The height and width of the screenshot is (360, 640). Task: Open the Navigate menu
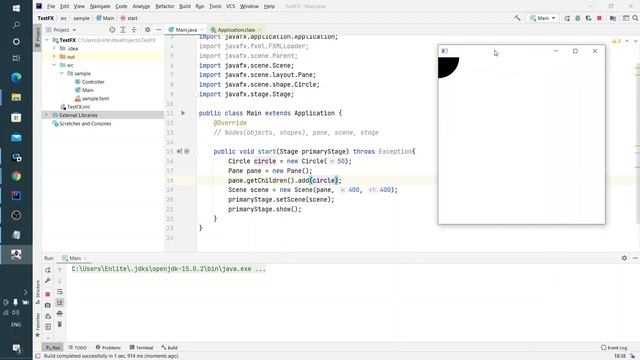[100, 6]
